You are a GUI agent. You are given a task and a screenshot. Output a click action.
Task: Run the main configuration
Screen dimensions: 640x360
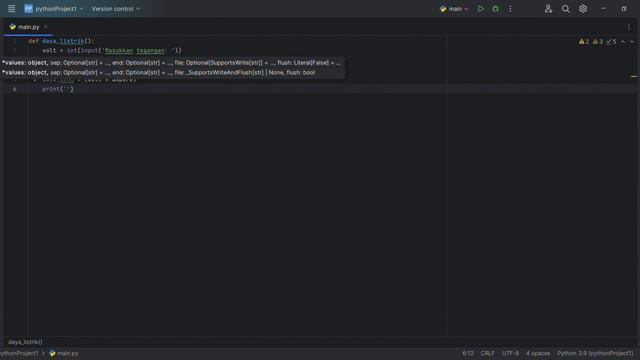point(481,9)
